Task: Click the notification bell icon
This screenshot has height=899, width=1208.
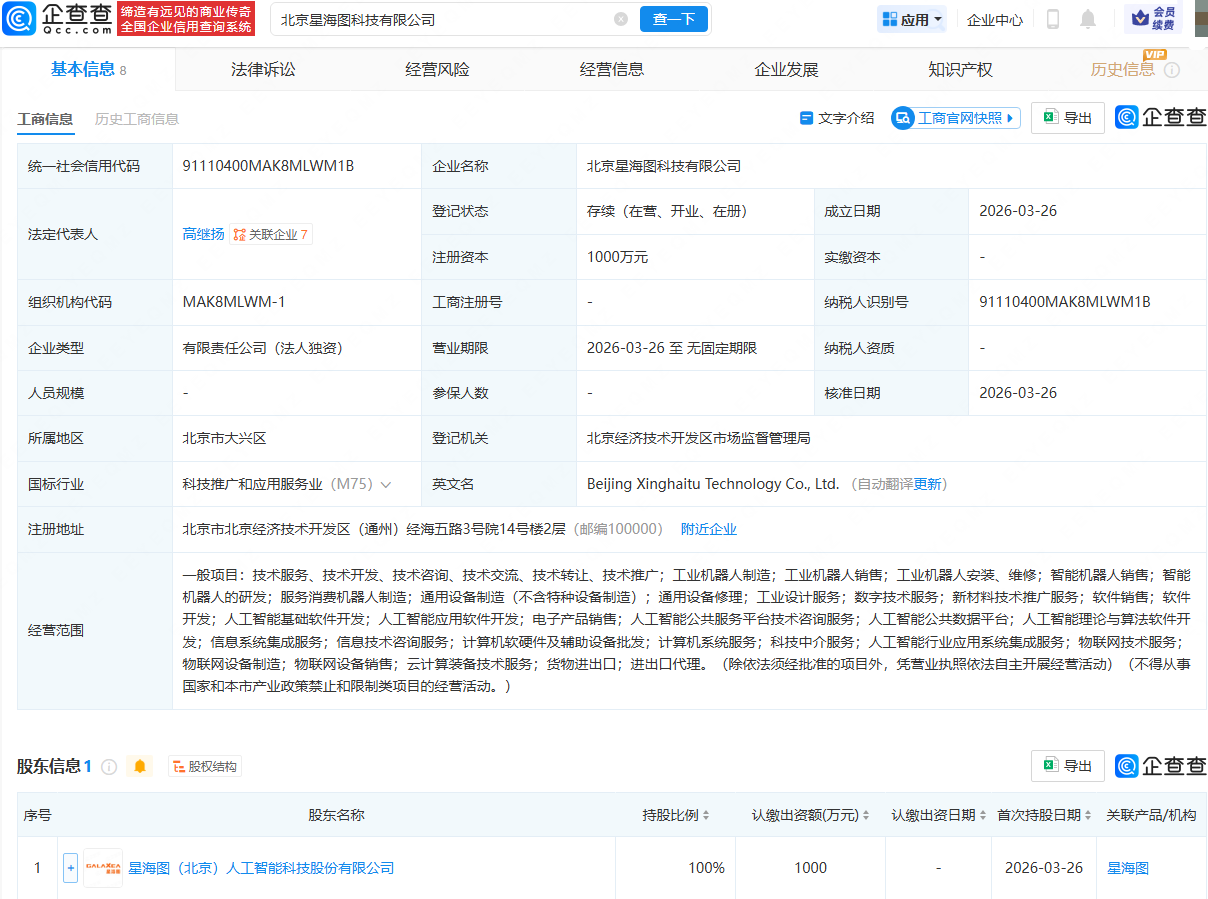Action: click(x=1087, y=18)
